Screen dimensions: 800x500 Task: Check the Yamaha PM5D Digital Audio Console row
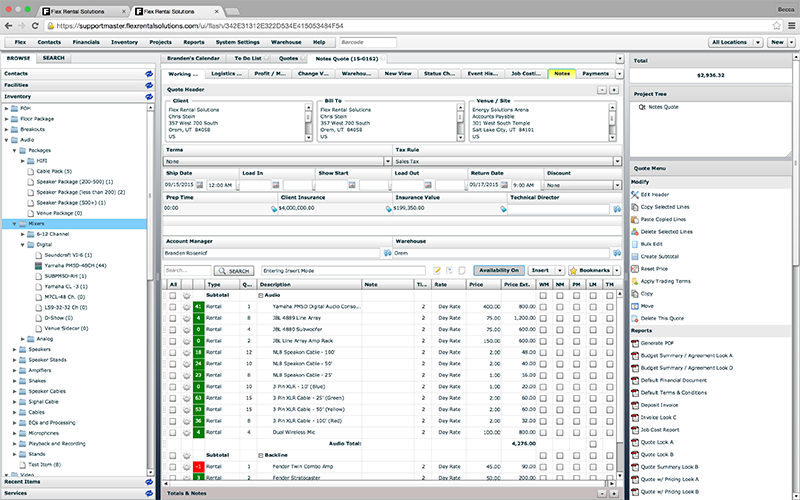(x=172, y=307)
